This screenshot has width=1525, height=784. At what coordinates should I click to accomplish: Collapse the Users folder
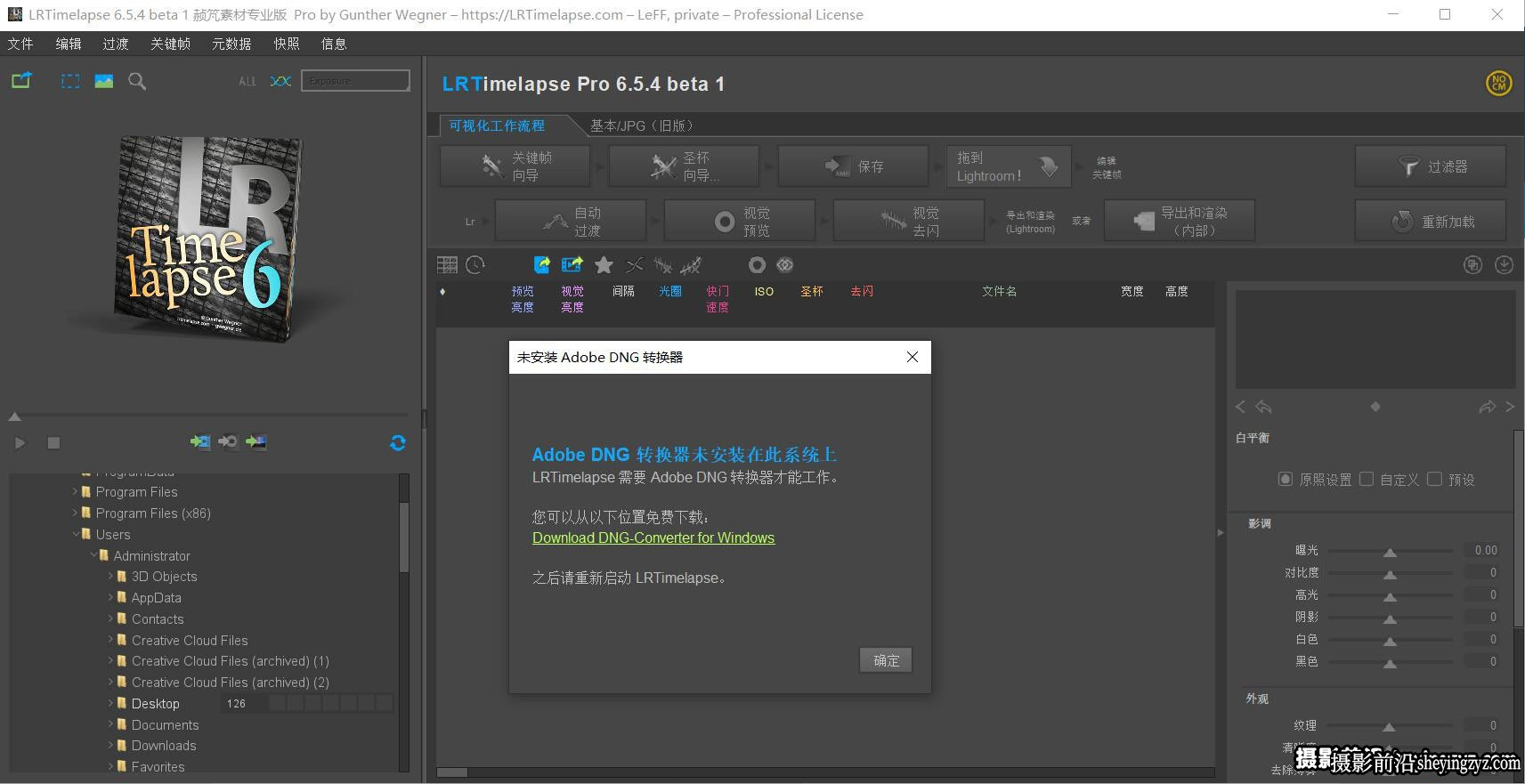75,534
